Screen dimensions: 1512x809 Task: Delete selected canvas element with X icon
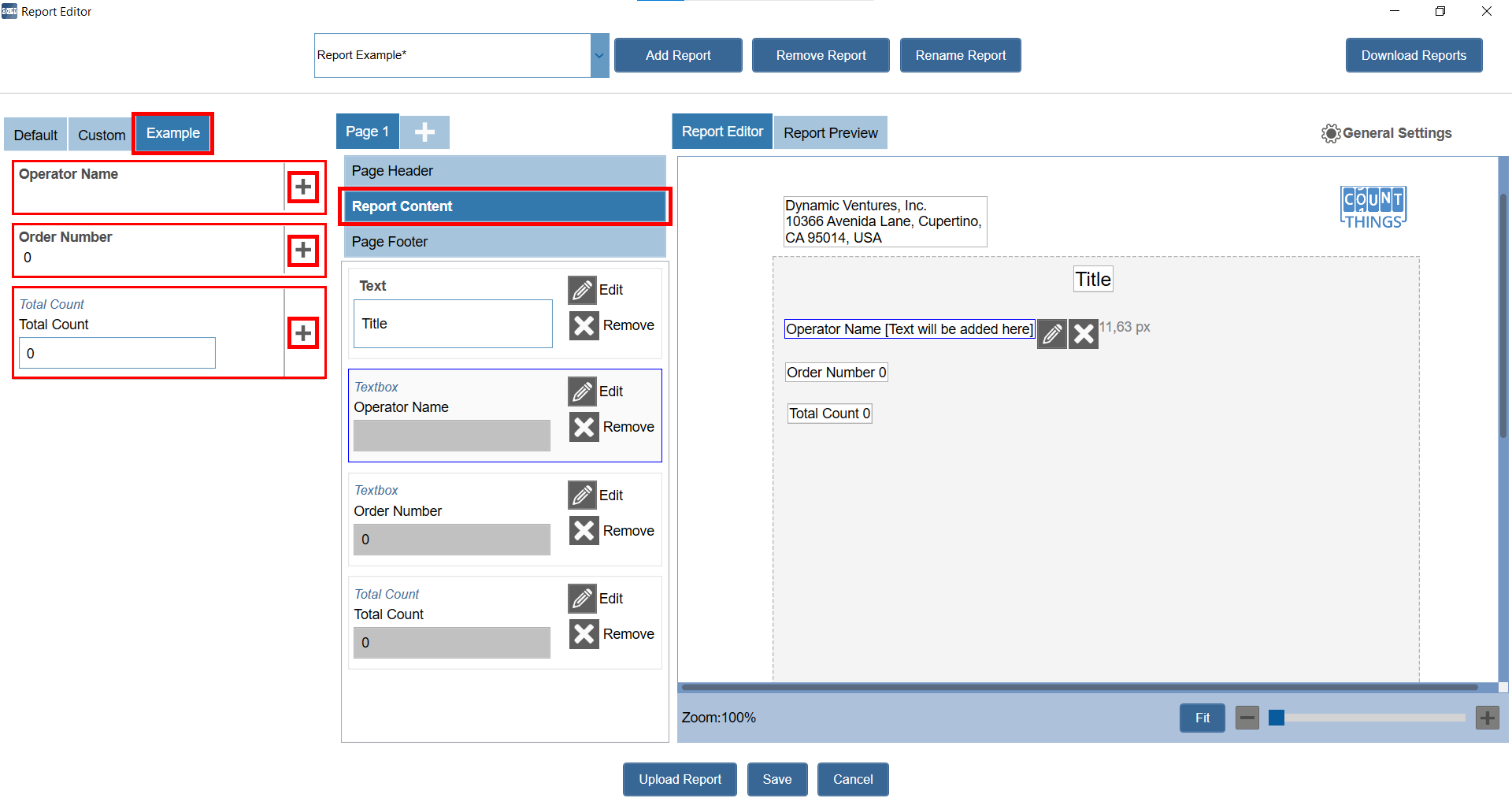pyautogui.click(x=1084, y=334)
